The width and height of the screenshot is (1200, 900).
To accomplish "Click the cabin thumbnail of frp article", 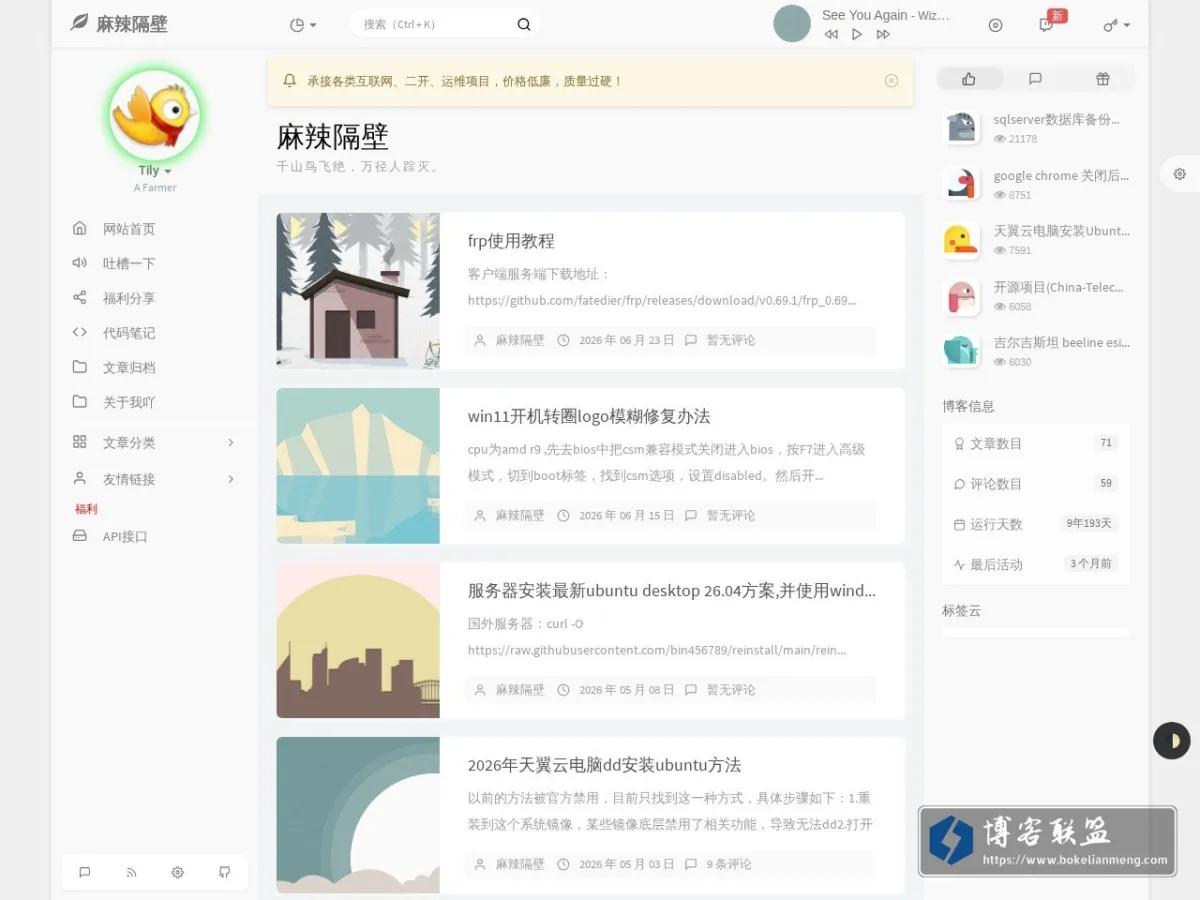I will click(358, 291).
